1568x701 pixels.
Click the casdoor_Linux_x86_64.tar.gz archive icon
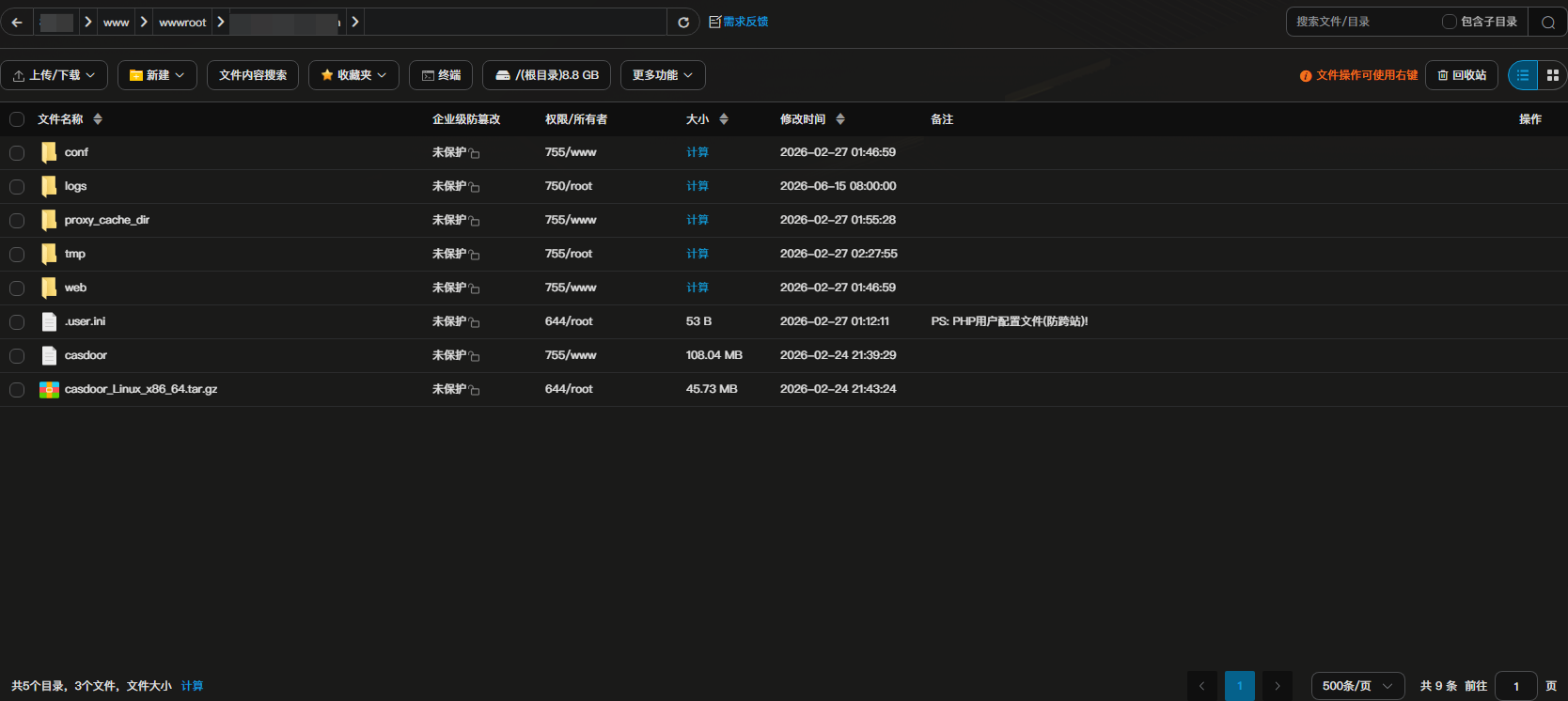50,389
